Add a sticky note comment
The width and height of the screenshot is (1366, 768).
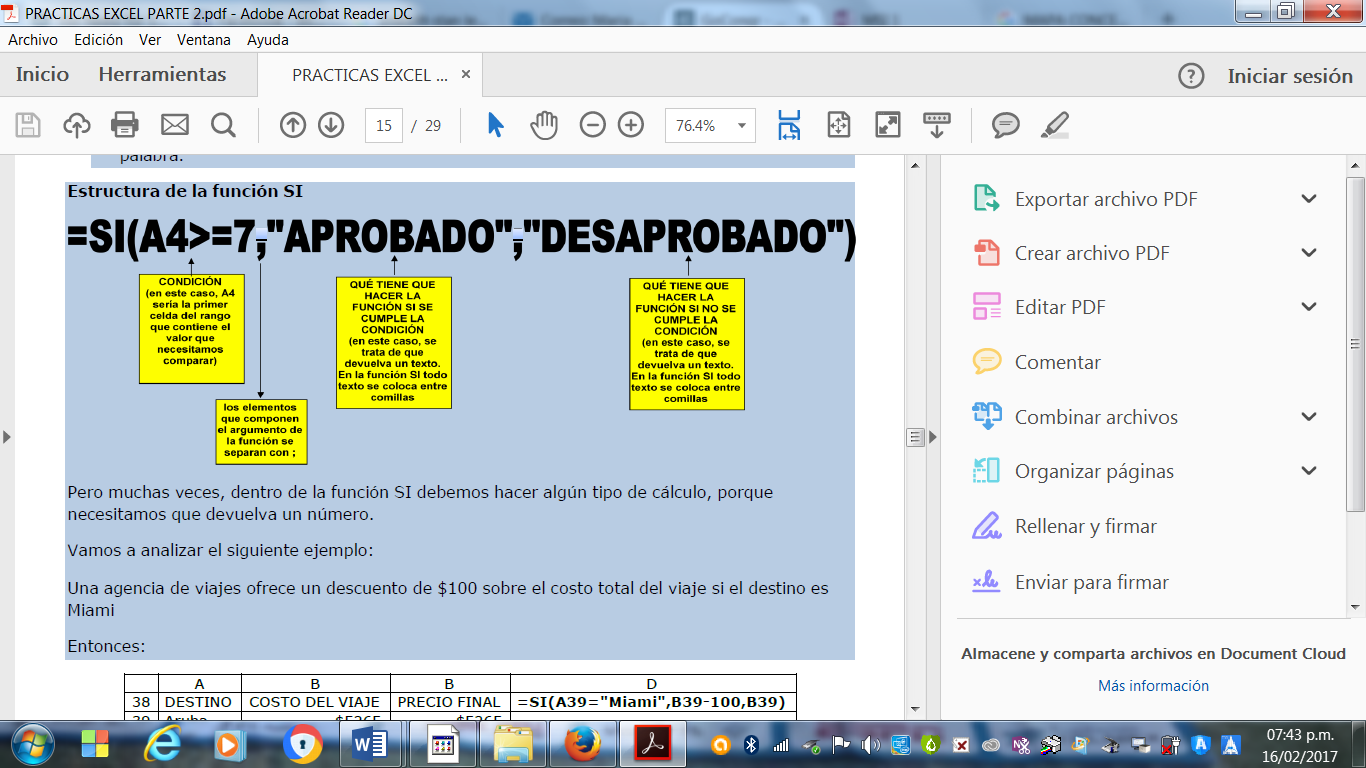1005,125
